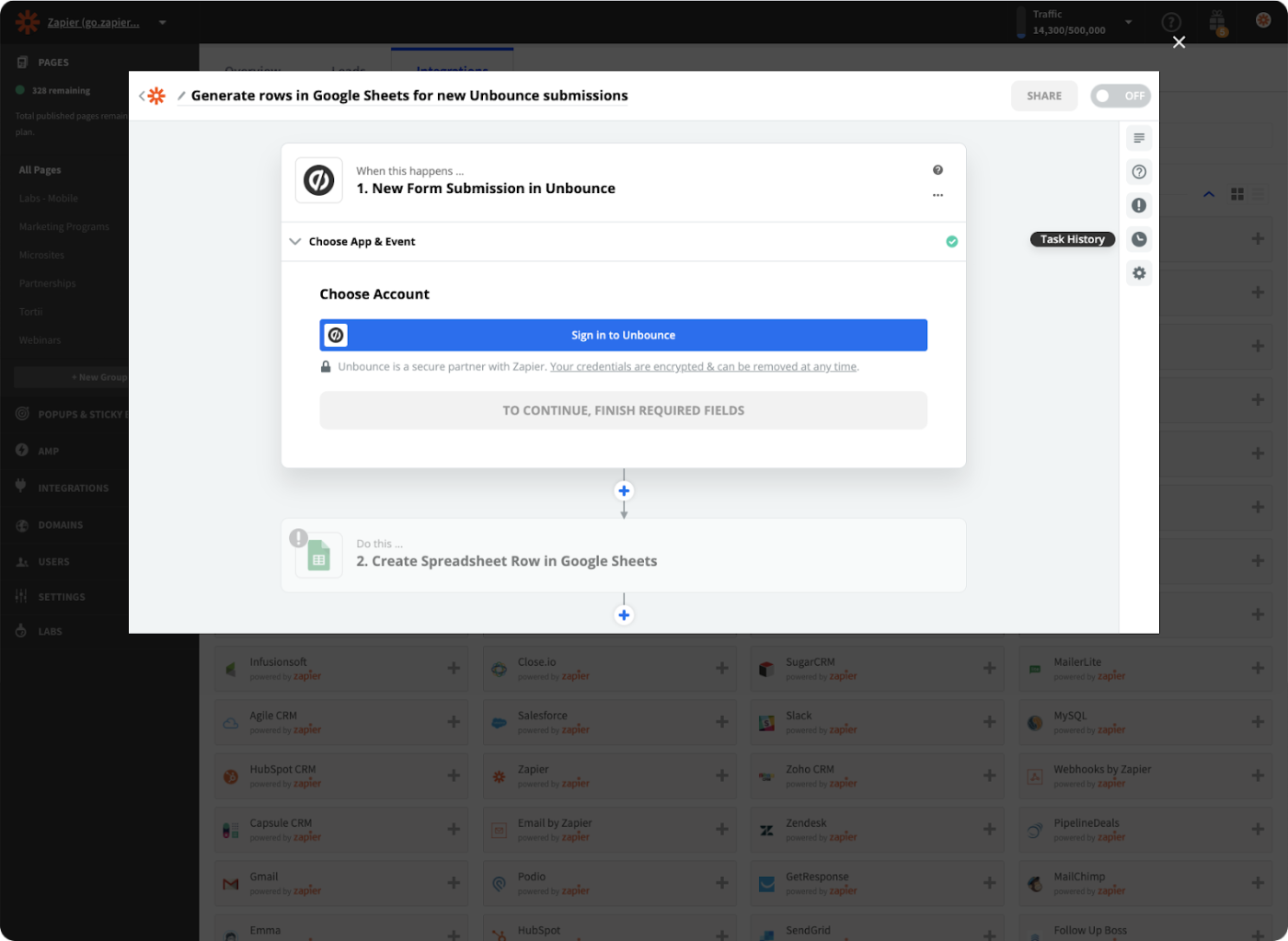Viewport: 1288px width, 941px height.
Task: Add the Salesforce integration with plus icon
Action: (722, 722)
